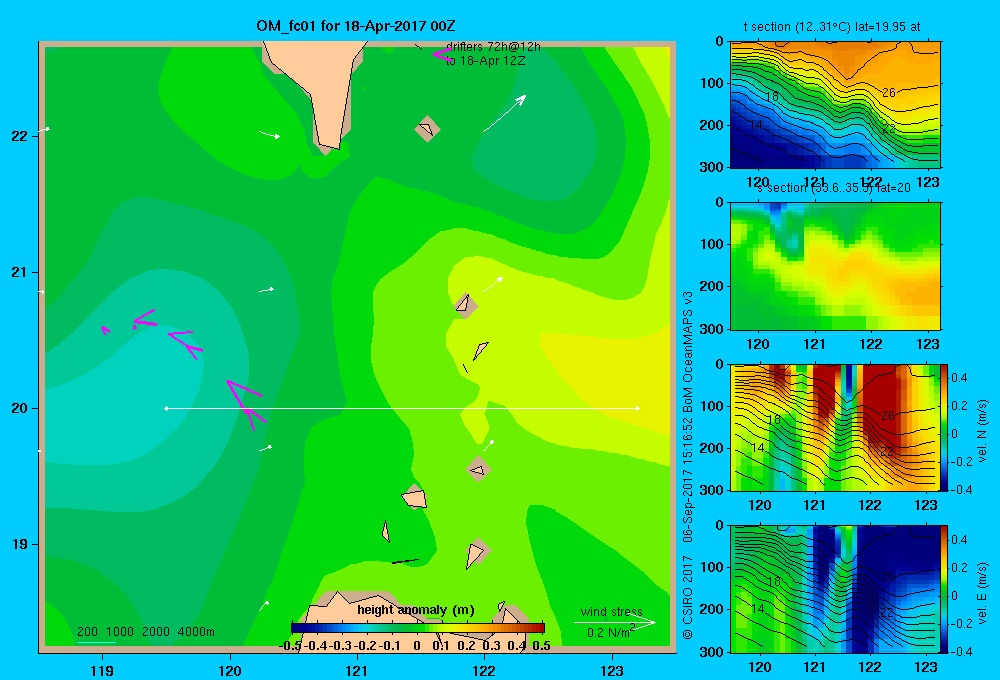The width and height of the screenshot is (1000, 680).
Task: Open the northward velocity section panel
Action: click(835, 427)
